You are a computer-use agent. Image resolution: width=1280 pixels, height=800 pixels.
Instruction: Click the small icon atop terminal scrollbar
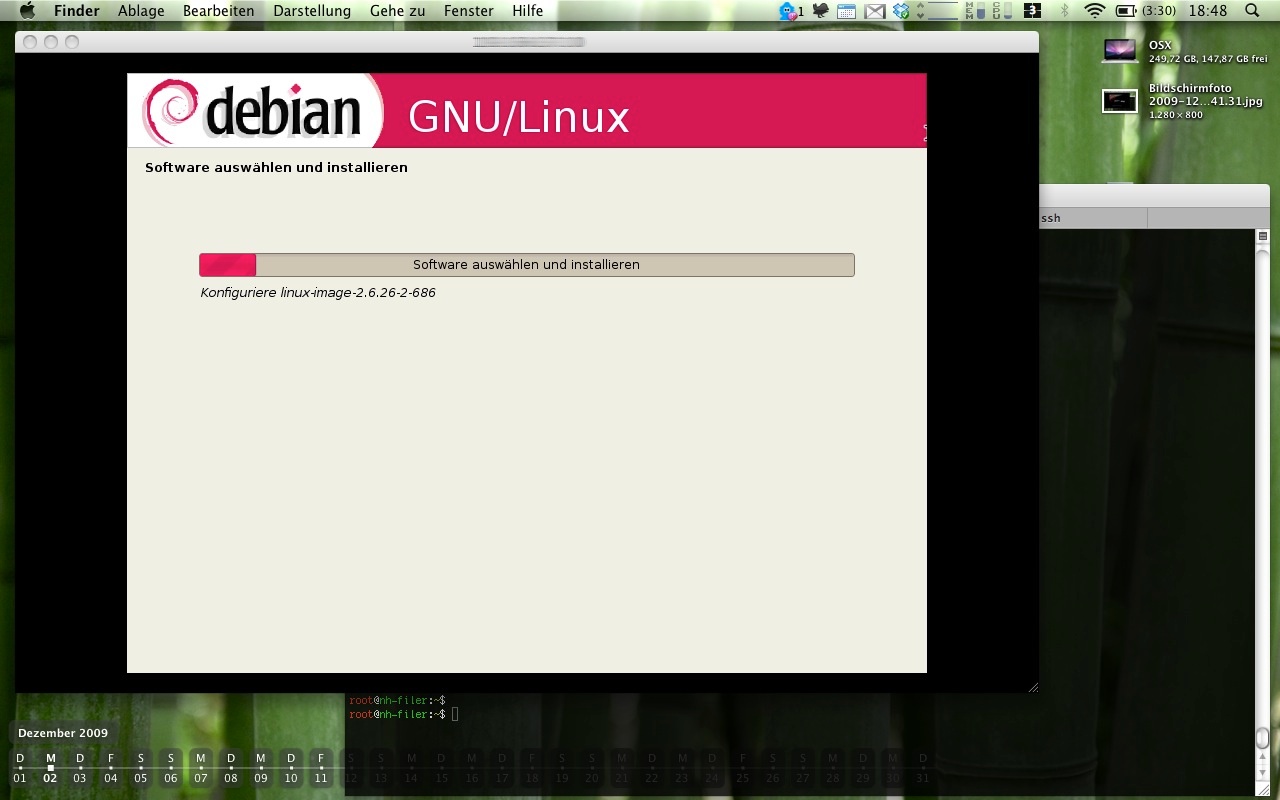1263,236
